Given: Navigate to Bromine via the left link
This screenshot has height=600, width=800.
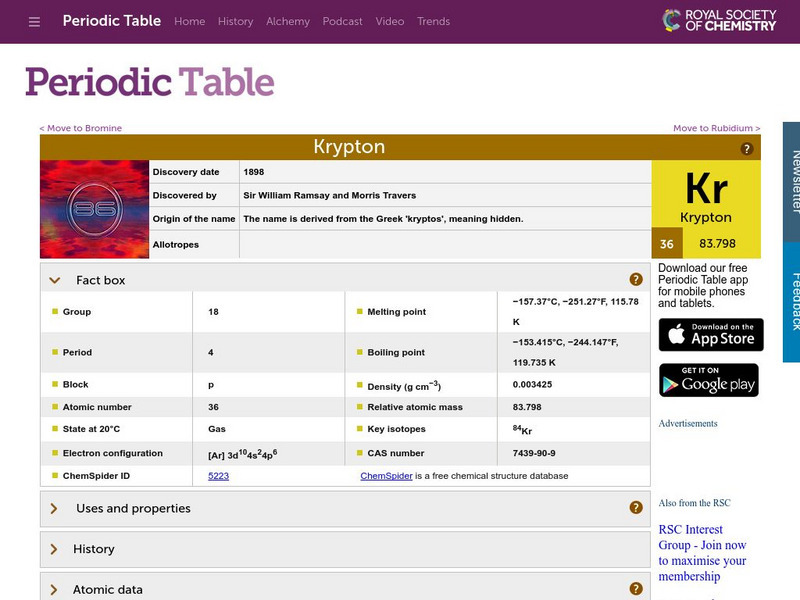Looking at the screenshot, I should click(80, 128).
